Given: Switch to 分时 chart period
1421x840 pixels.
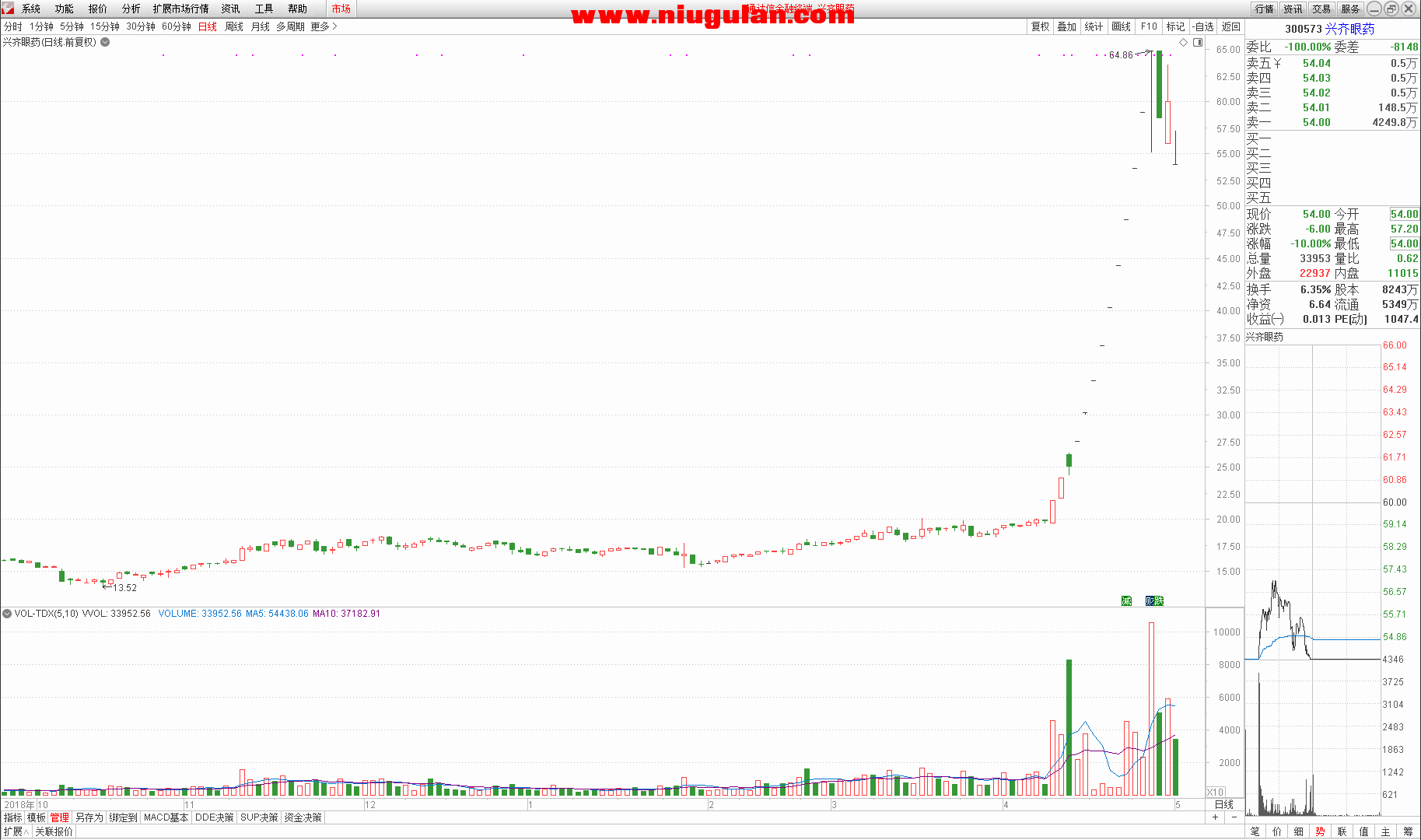Looking at the screenshot, I should click(13, 26).
